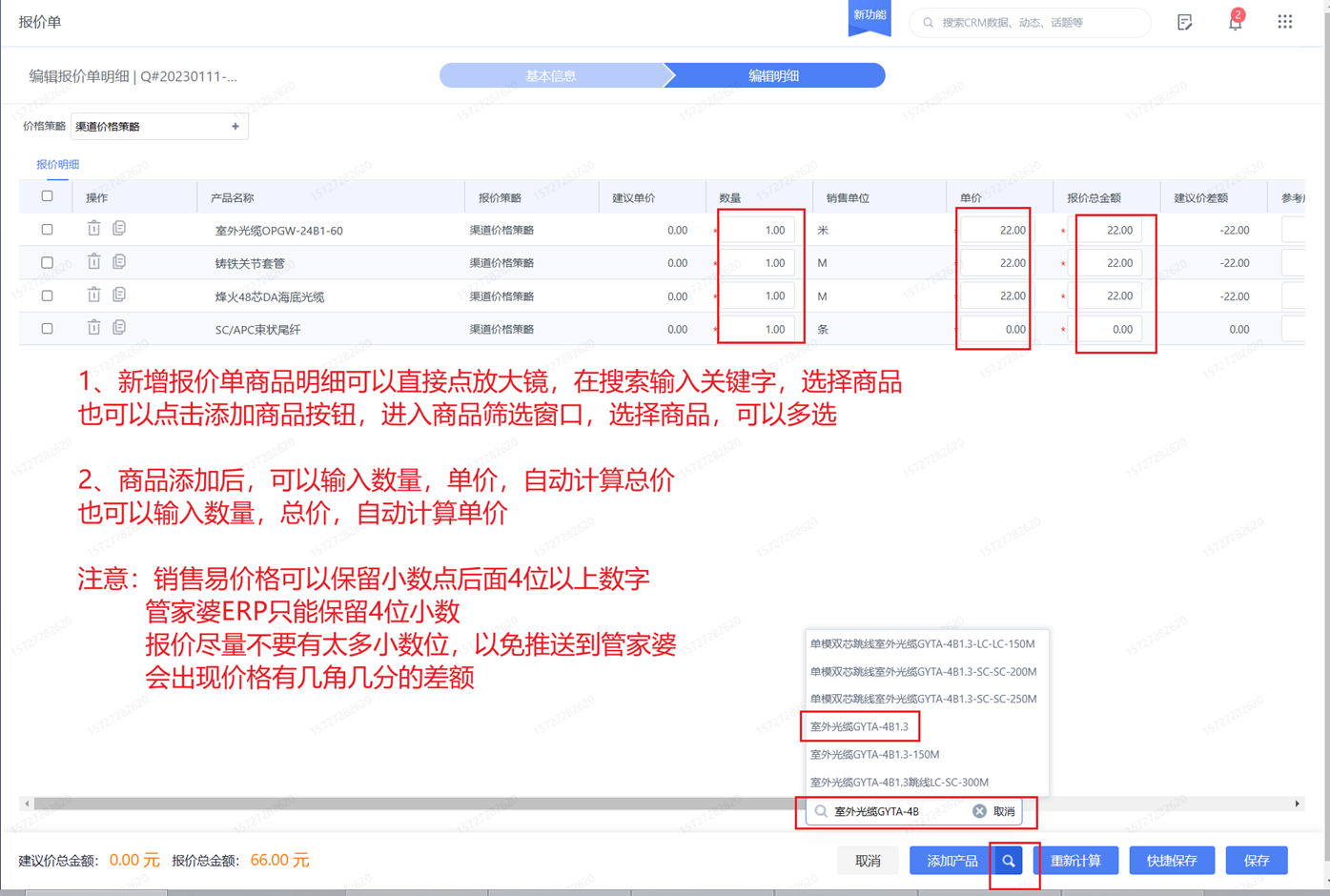The height and width of the screenshot is (896, 1330).
Task: Click 取消 next to product search box
Action: tap(1004, 811)
